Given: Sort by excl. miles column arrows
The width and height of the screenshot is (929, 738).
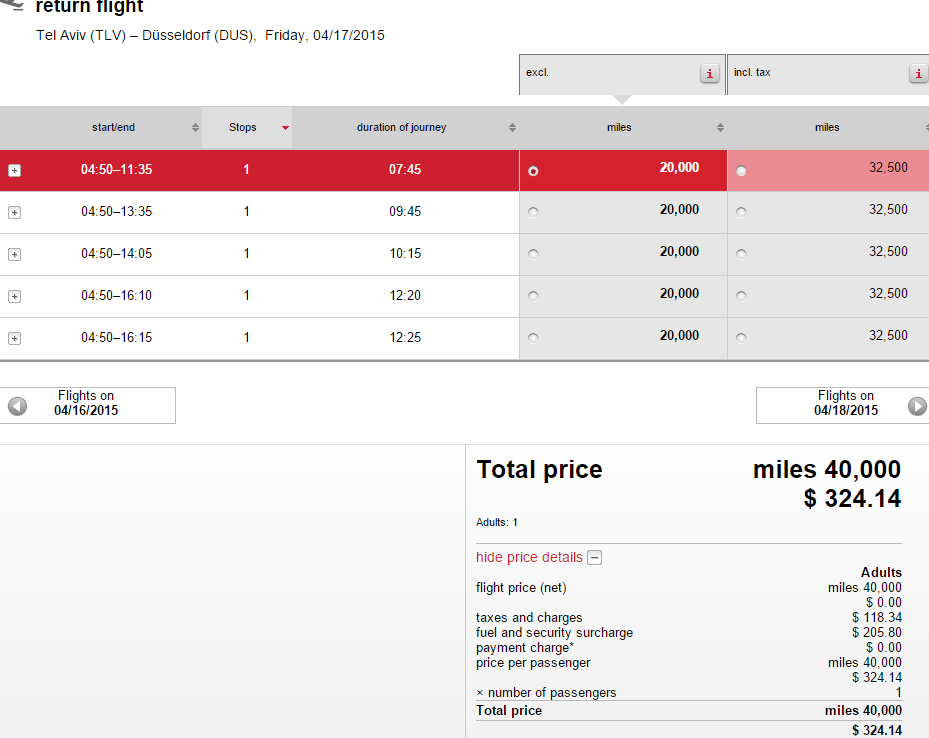Looking at the screenshot, I should click(x=720, y=127).
